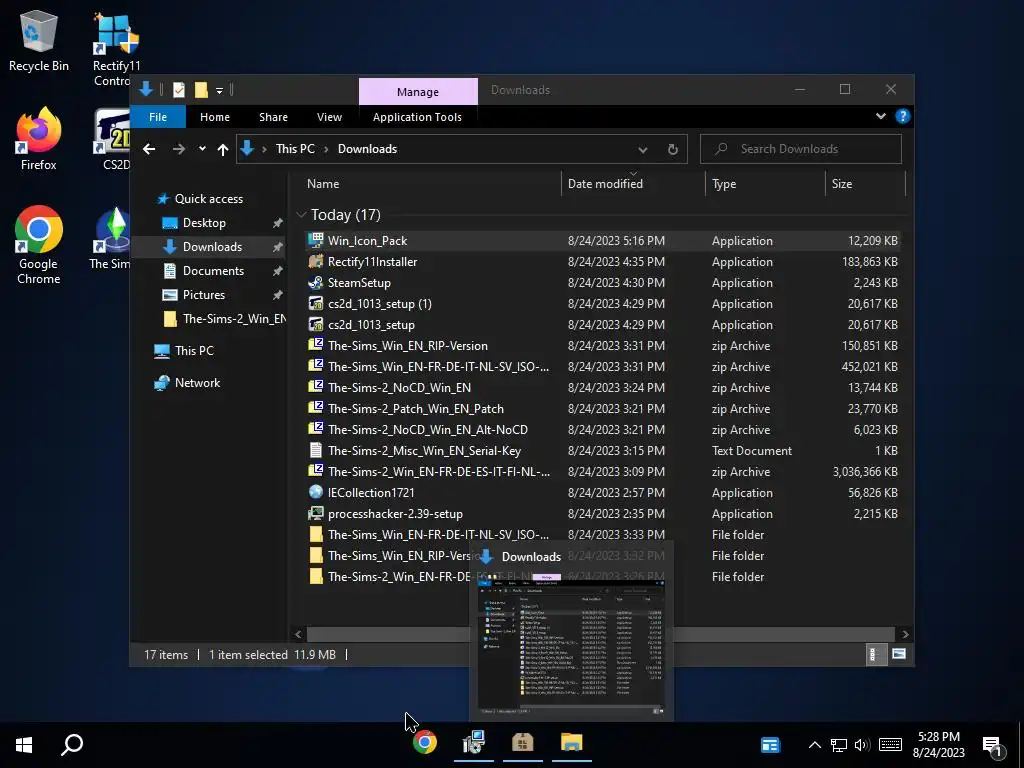Select the SteamSetup file icon
The height and width of the screenshot is (768, 1024).
[316, 282]
